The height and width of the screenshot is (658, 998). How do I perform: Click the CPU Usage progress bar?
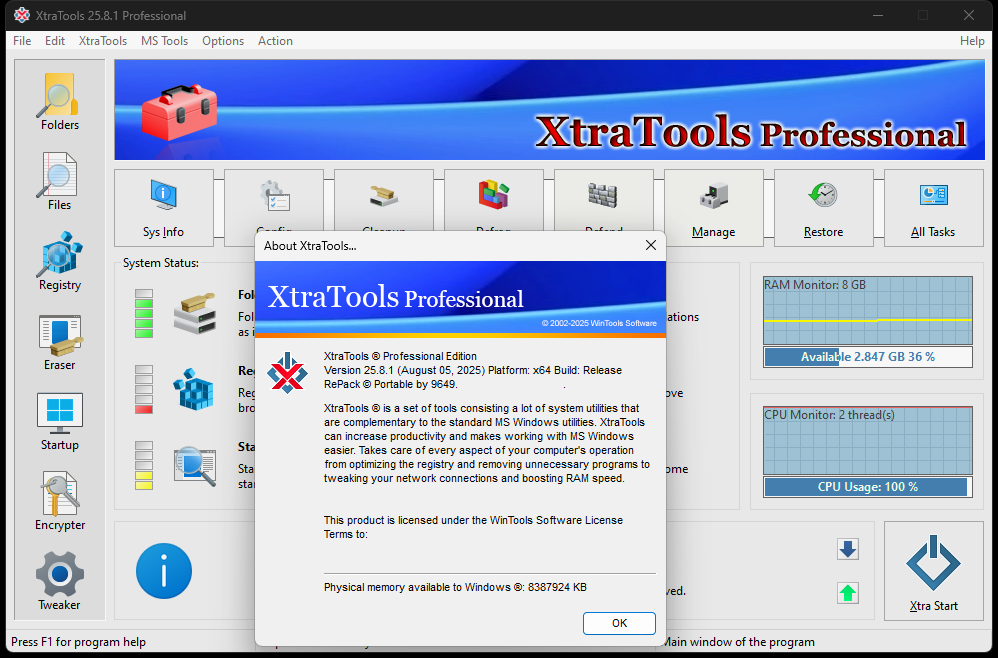(868, 487)
